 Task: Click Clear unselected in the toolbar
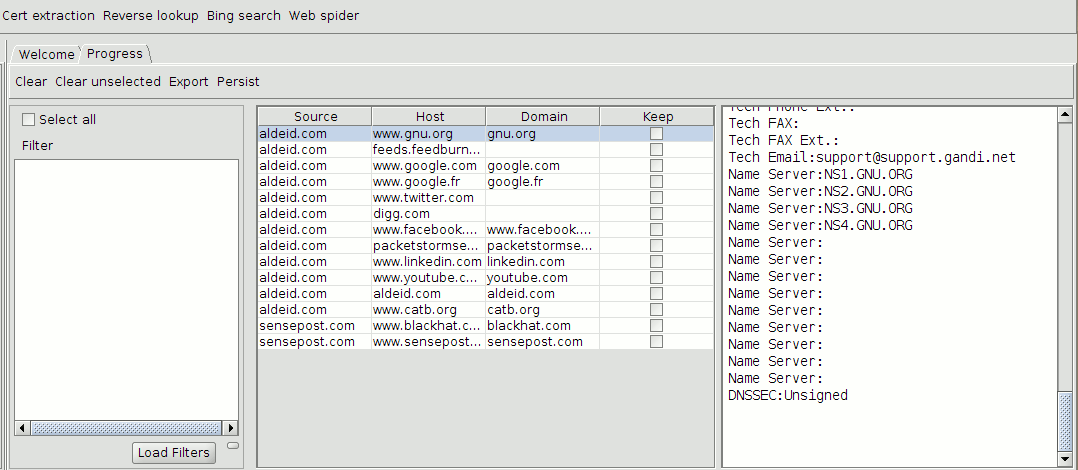(107, 82)
